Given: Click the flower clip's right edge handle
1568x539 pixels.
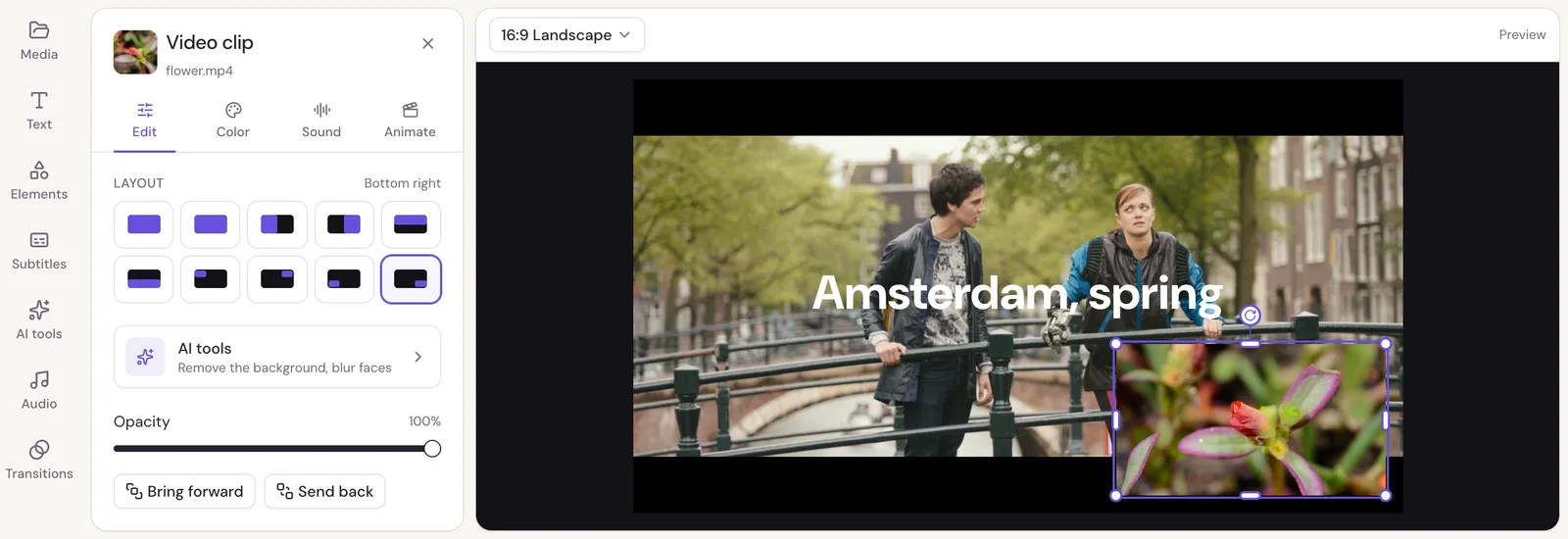Looking at the screenshot, I should (x=1386, y=419).
